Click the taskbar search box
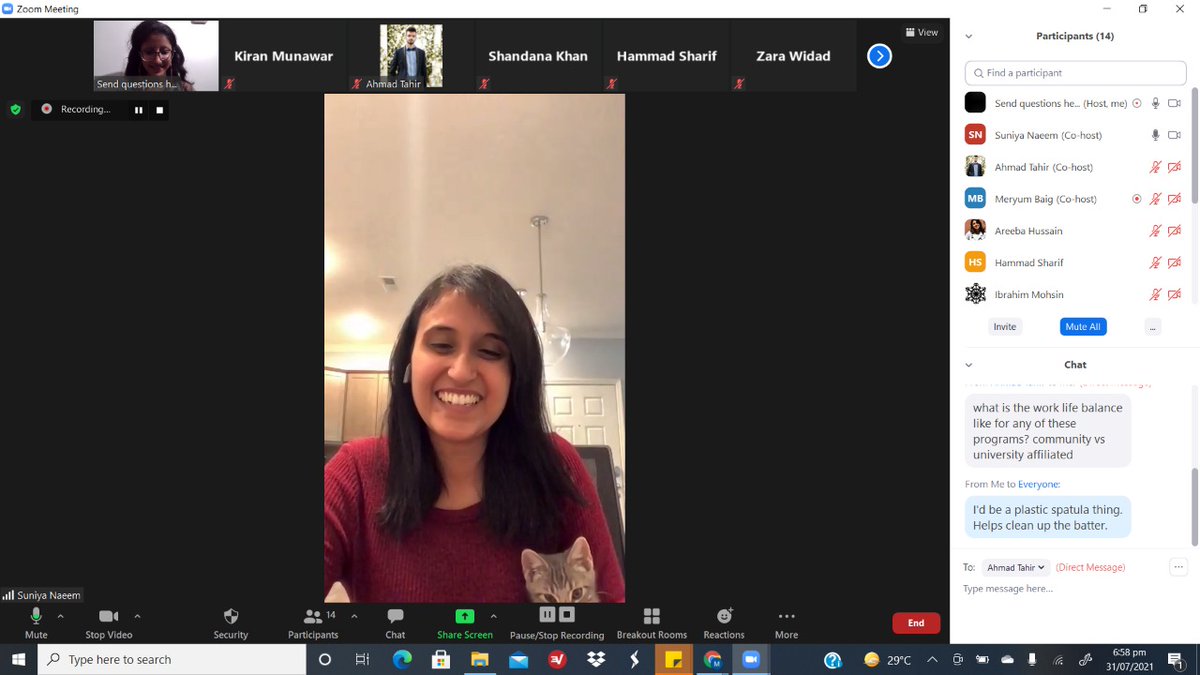 (172, 659)
